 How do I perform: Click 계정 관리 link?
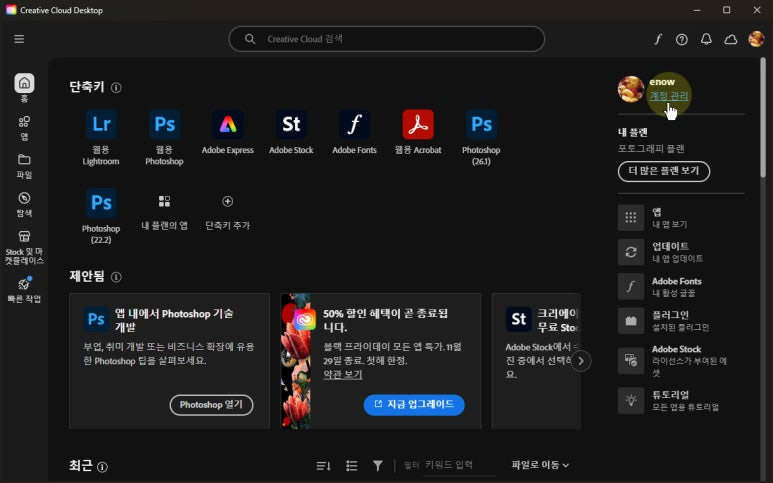pyautogui.click(x=668, y=96)
